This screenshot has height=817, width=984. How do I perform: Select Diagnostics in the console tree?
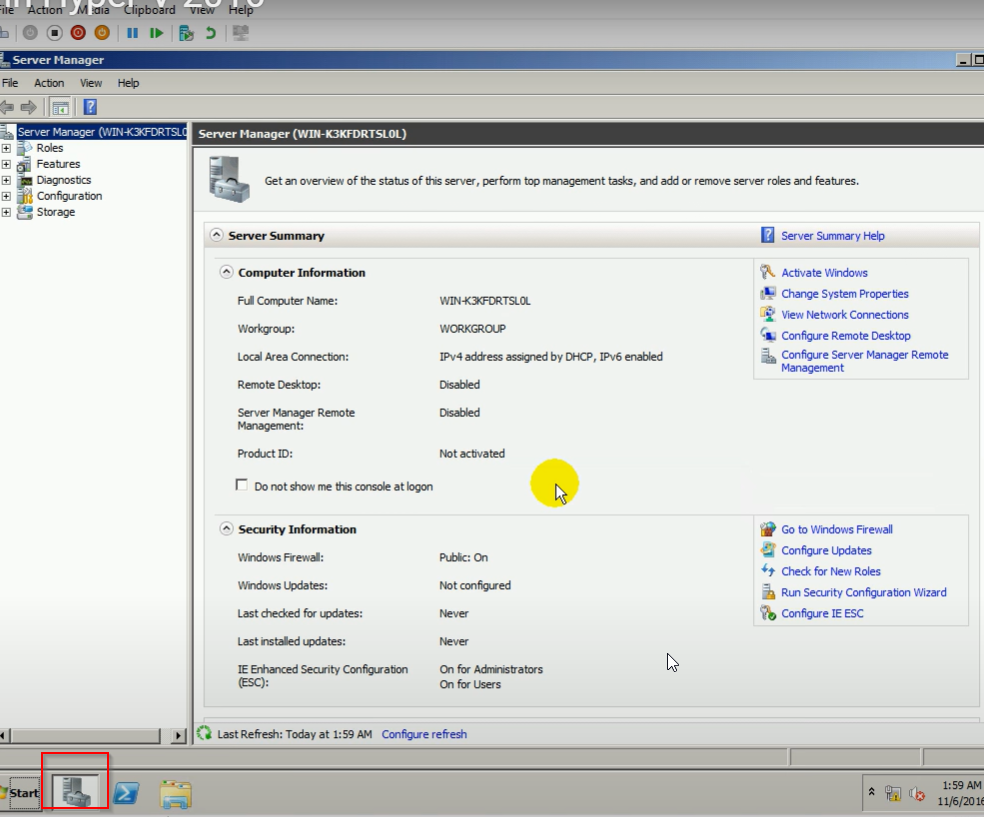(x=63, y=180)
